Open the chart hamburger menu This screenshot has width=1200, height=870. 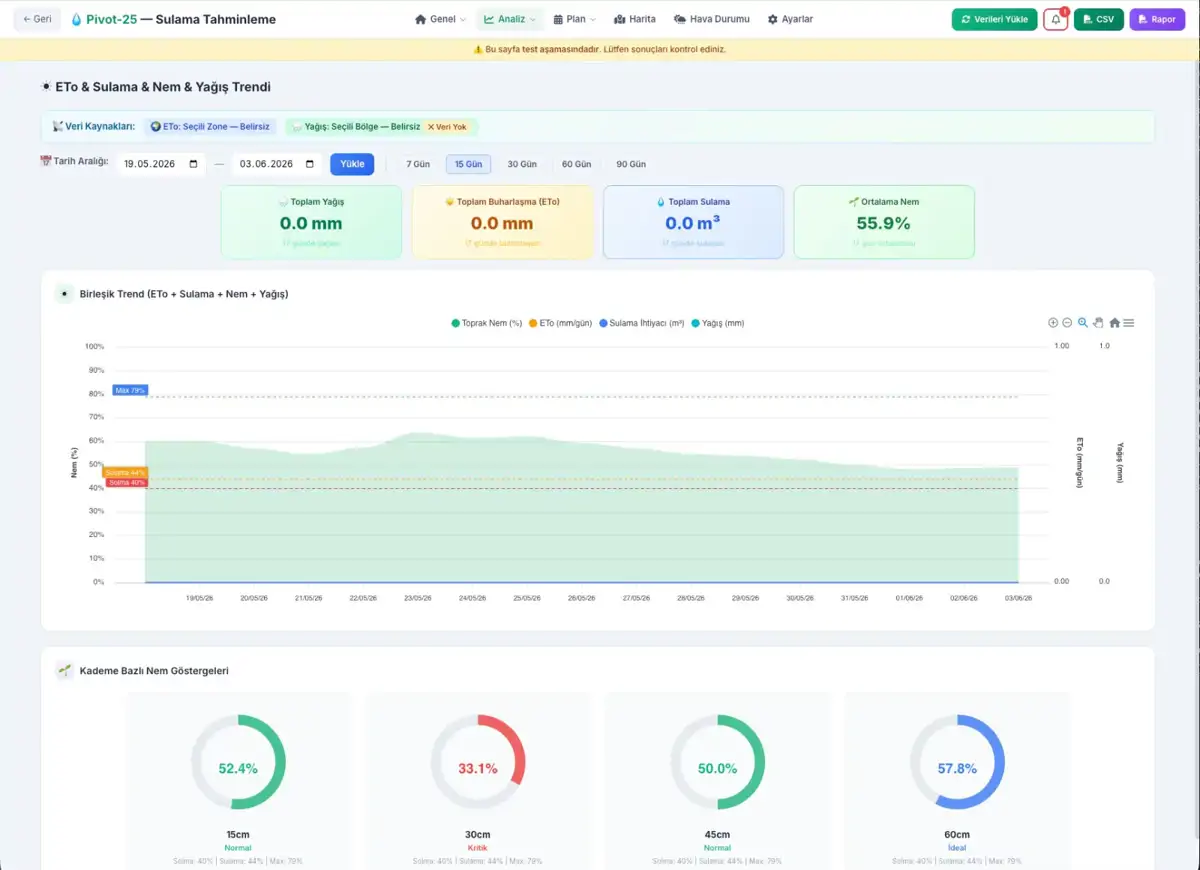[1129, 323]
